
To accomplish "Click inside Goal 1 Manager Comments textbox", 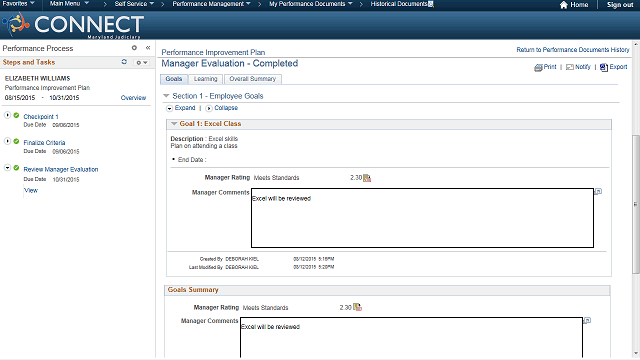I will (x=422, y=218).
